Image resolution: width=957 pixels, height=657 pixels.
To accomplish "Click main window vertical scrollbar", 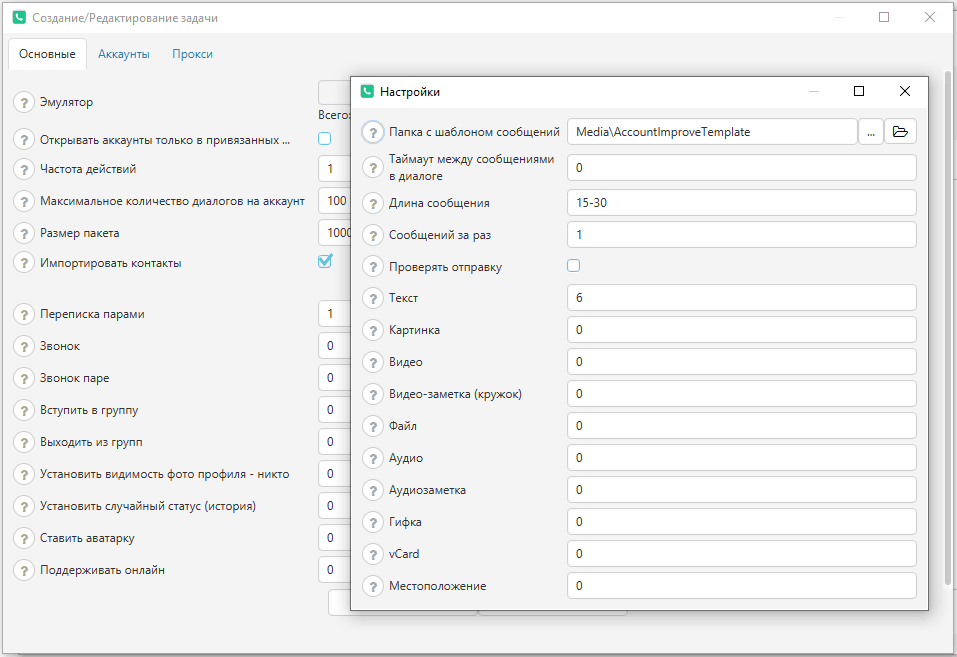I will 948,330.
